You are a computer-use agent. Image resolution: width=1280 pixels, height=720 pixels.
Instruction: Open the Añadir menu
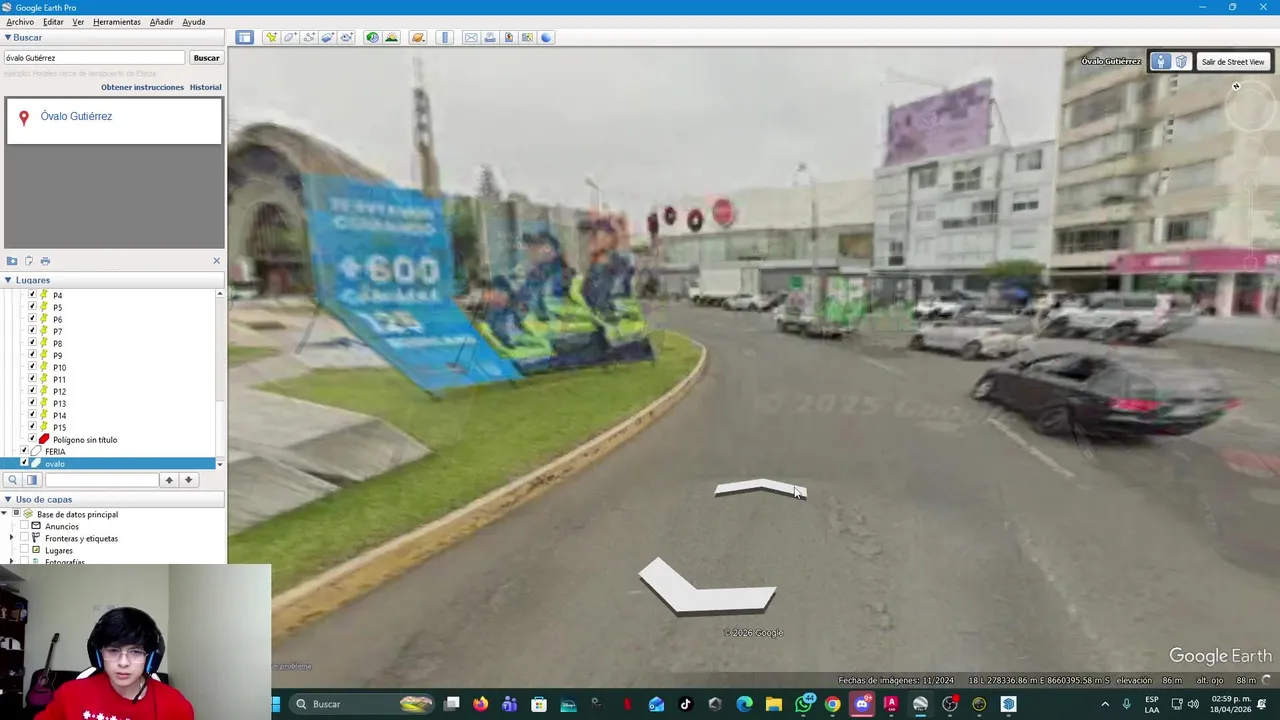click(161, 22)
